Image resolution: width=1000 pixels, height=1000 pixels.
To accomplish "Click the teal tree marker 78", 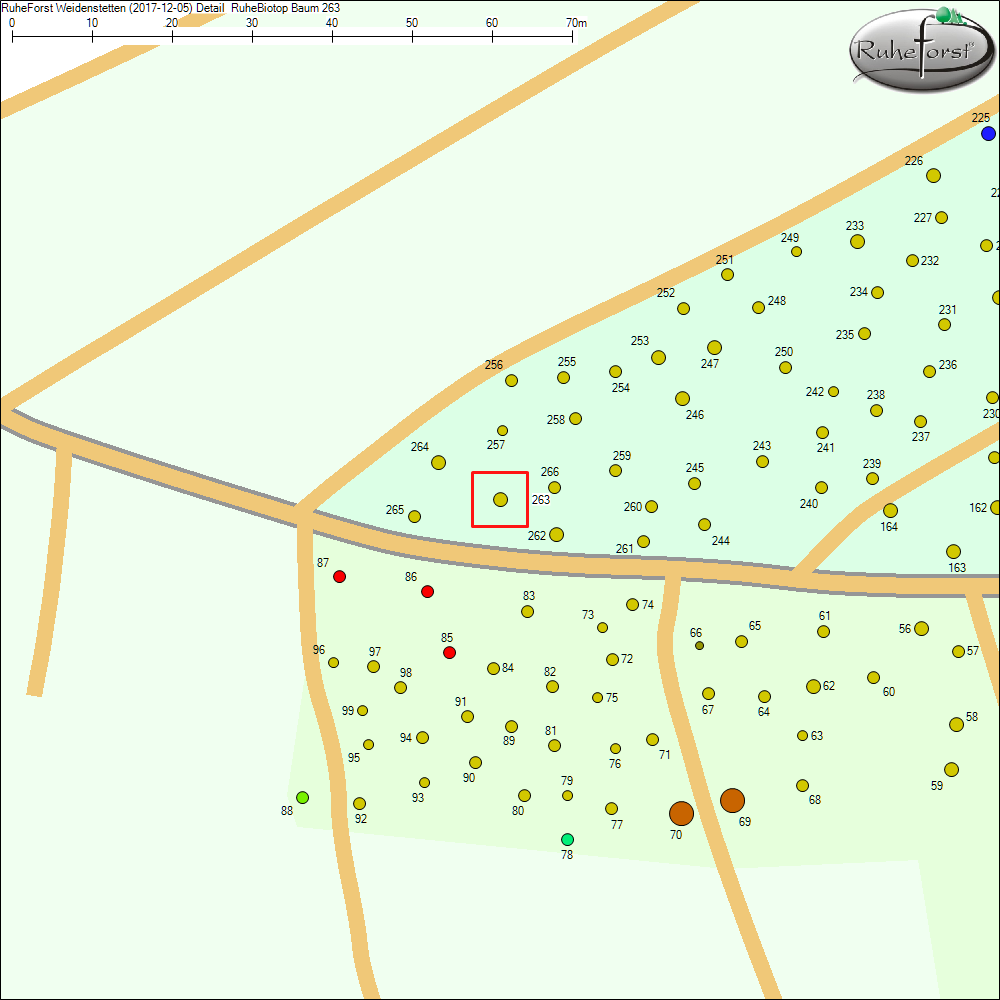I will click(567, 839).
